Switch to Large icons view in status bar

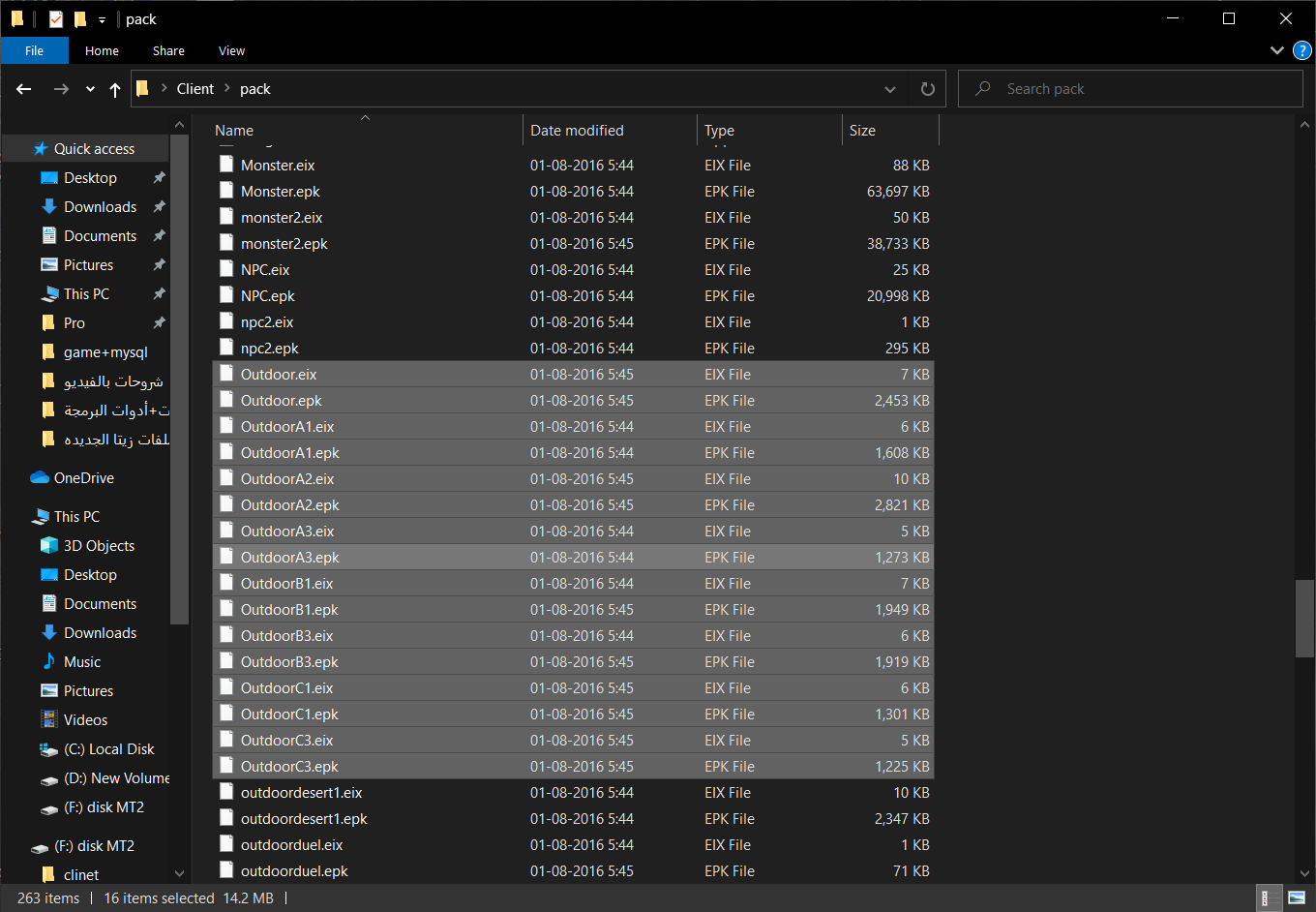(x=1296, y=898)
